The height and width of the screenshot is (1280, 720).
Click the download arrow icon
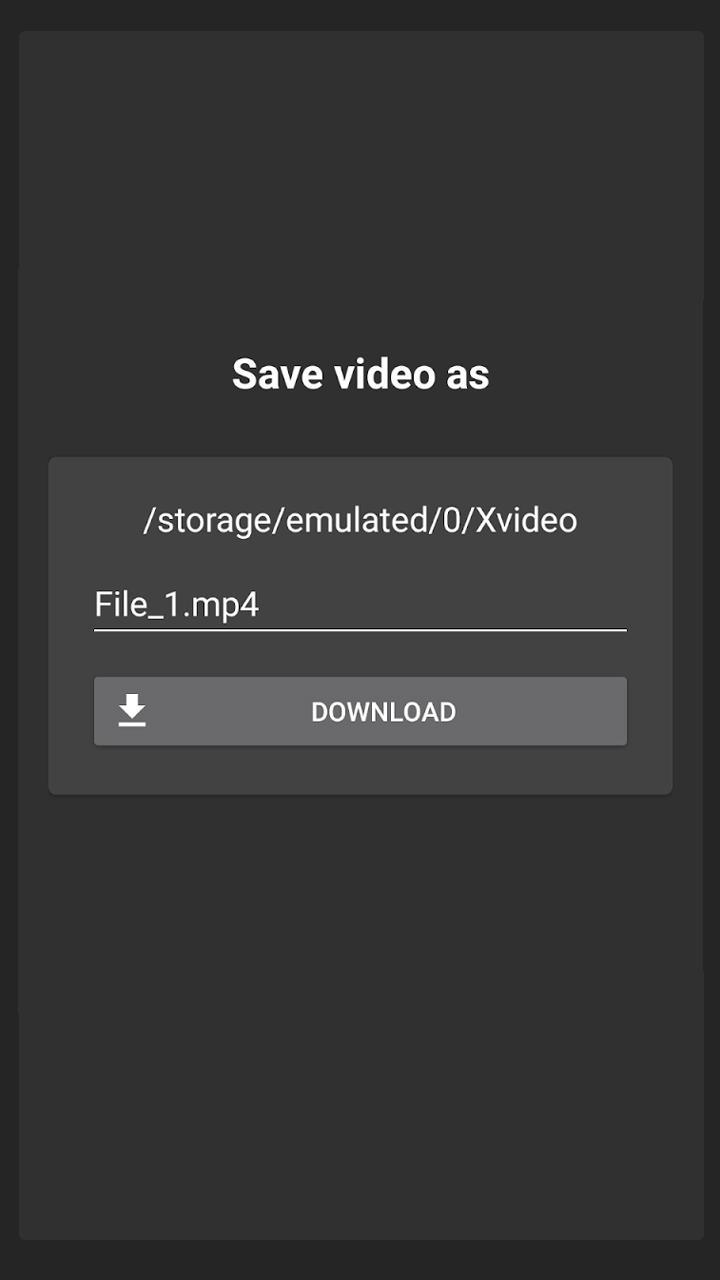coord(132,711)
